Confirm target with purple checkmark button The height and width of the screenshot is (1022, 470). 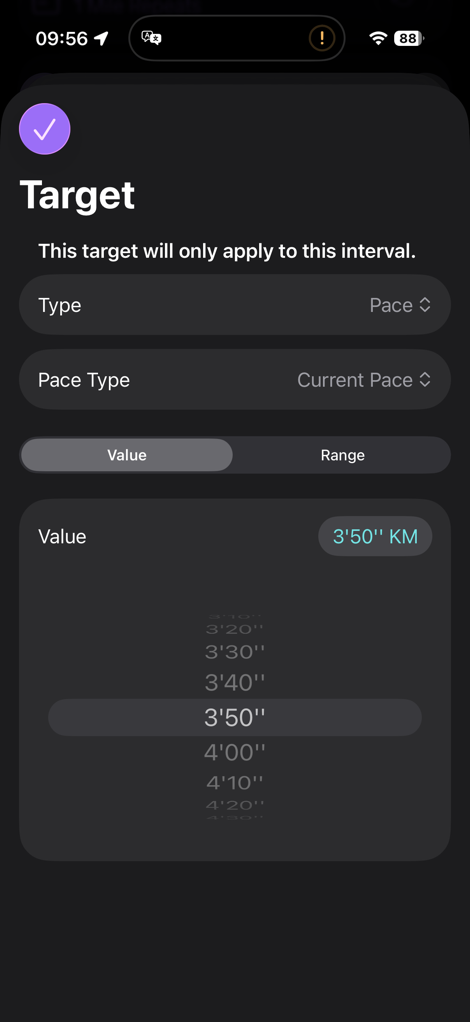(x=44, y=129)
